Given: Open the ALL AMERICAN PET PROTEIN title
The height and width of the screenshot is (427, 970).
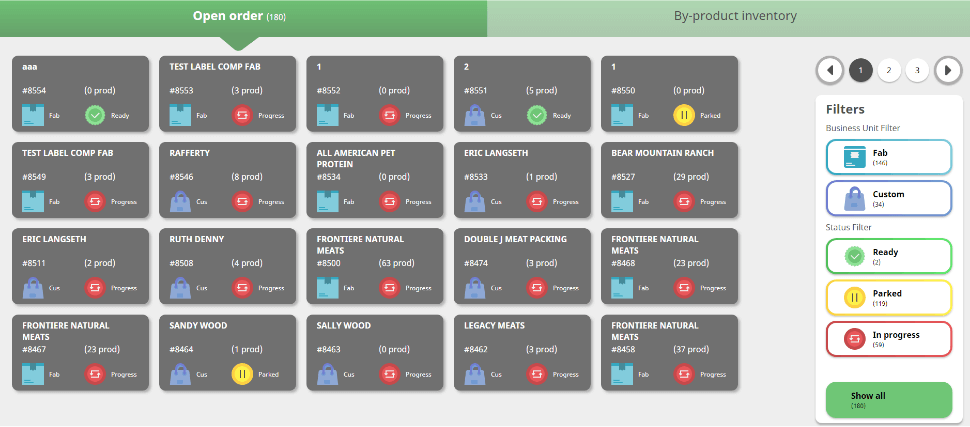Looking at the screenshot, I should [x=356, y=158].
